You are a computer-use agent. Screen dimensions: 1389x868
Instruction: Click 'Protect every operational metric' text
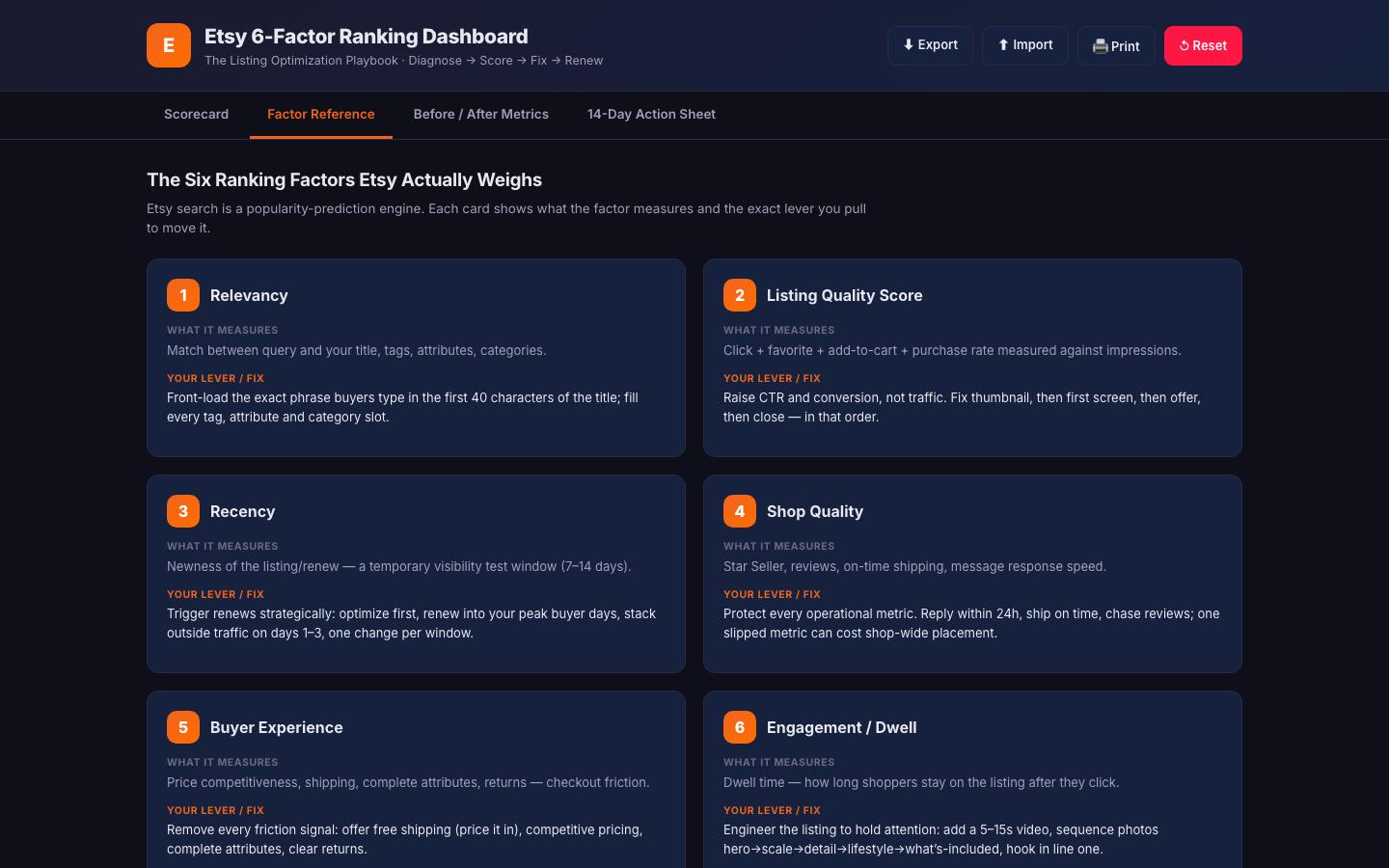pyautogui.click(x=971, y=623)
